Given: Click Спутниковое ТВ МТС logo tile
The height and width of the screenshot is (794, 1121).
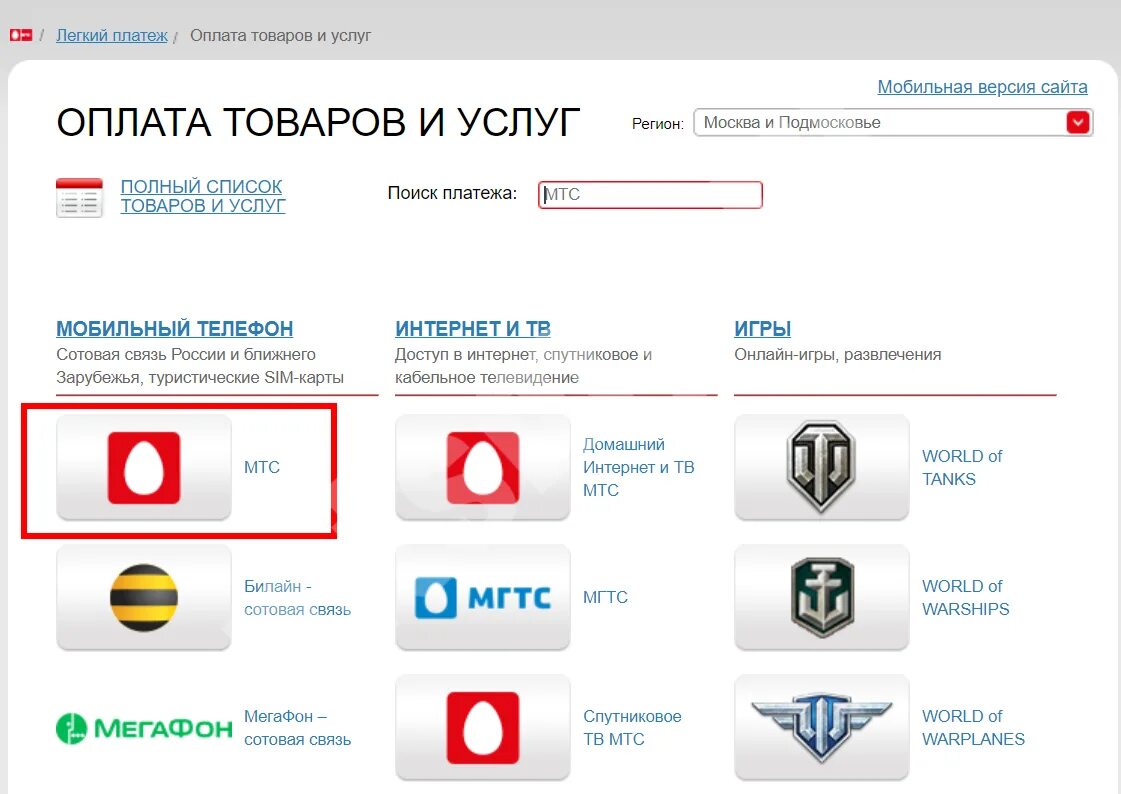Looking at the screenshot, I should coord(483,728).
